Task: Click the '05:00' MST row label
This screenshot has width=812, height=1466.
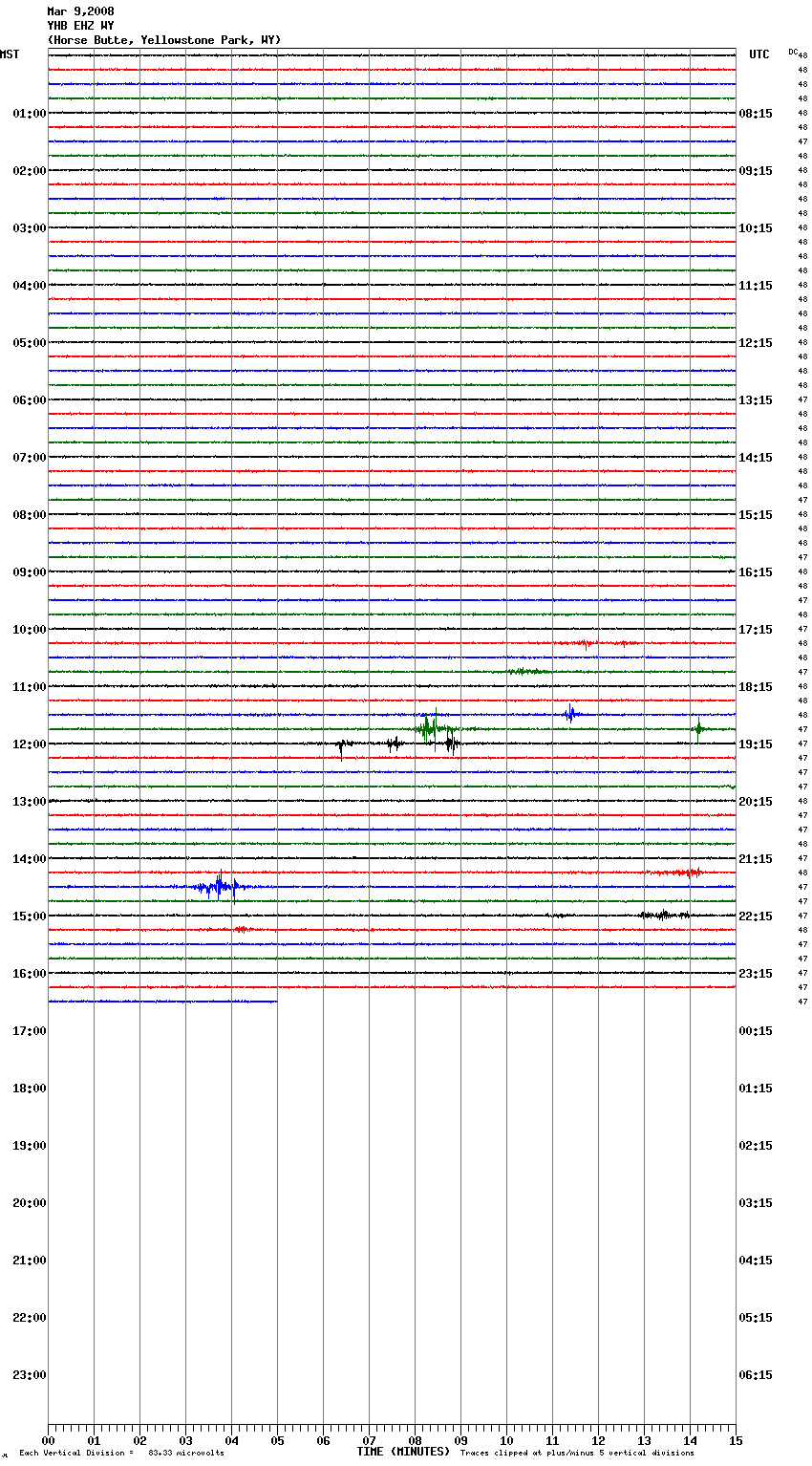Action: 30,343
